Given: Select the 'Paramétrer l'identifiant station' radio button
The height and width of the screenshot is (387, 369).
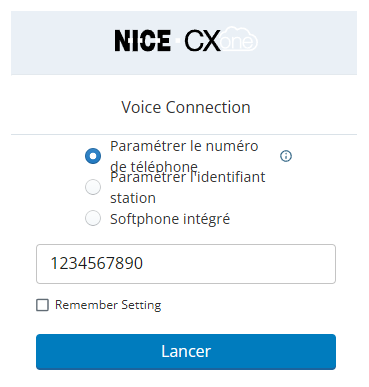Looking at the screenshot, I should tap(93, 187).
